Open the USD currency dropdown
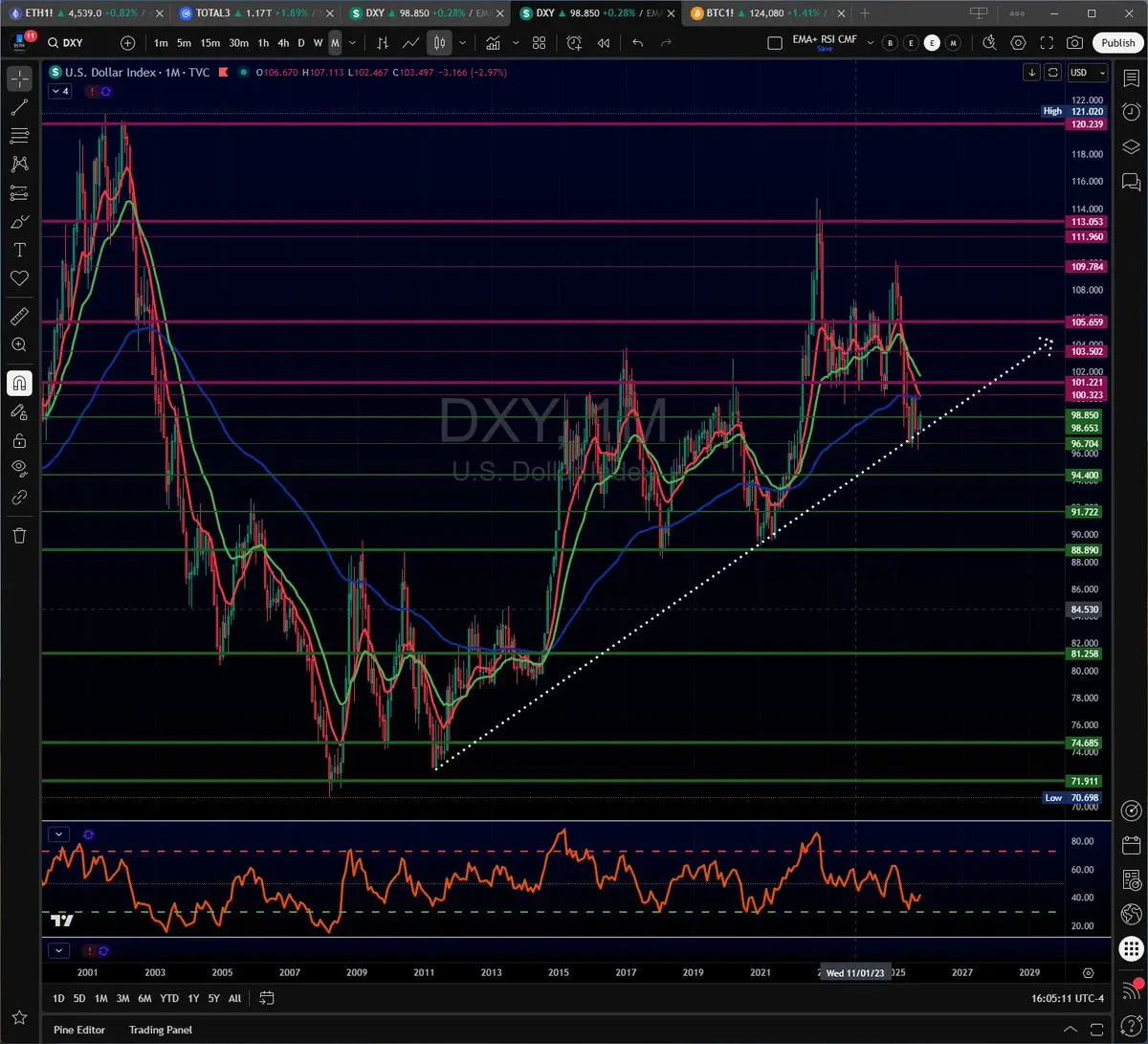 tap(1088, 73)
